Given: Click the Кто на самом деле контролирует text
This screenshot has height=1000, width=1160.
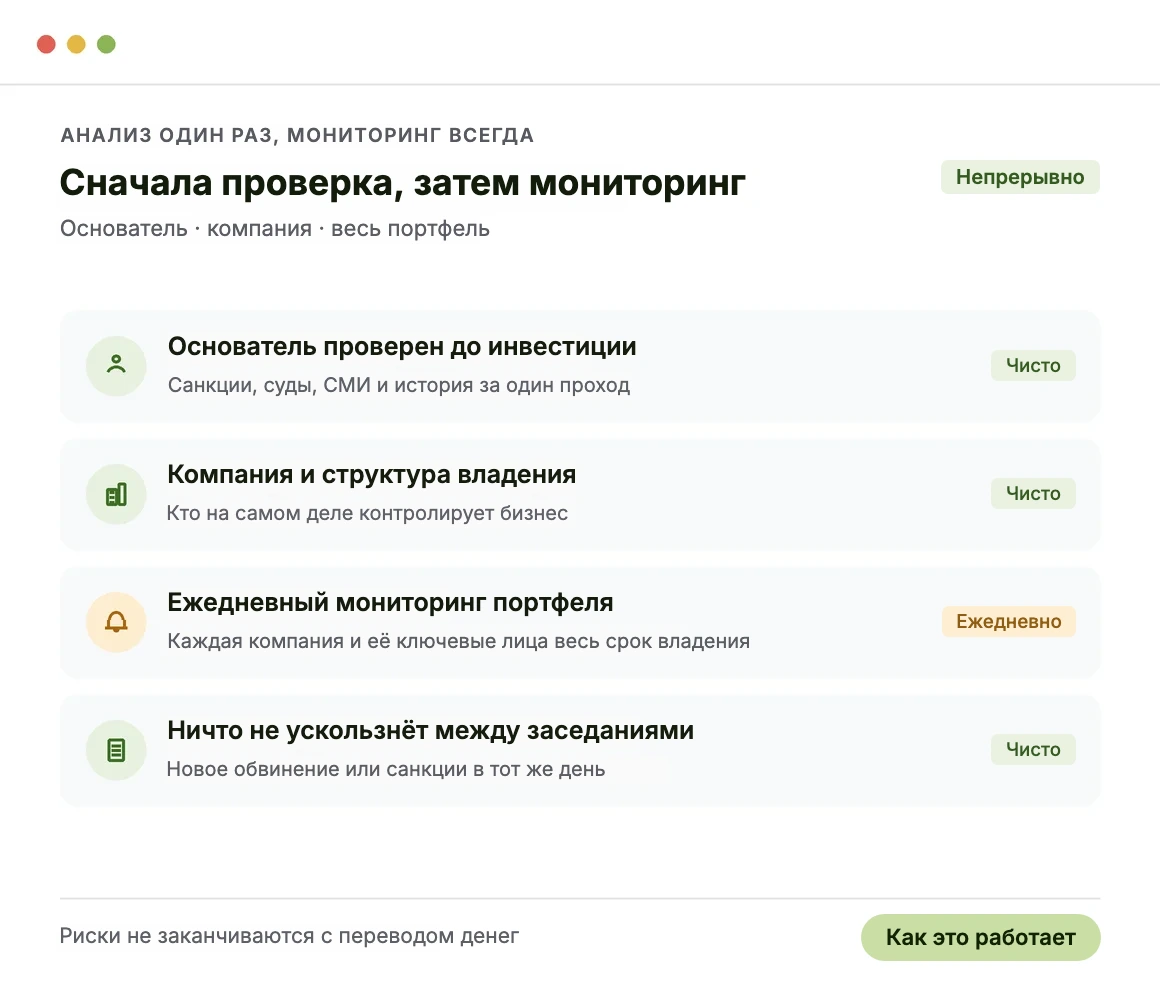Looking at the screenshot, I should (367, 513).
